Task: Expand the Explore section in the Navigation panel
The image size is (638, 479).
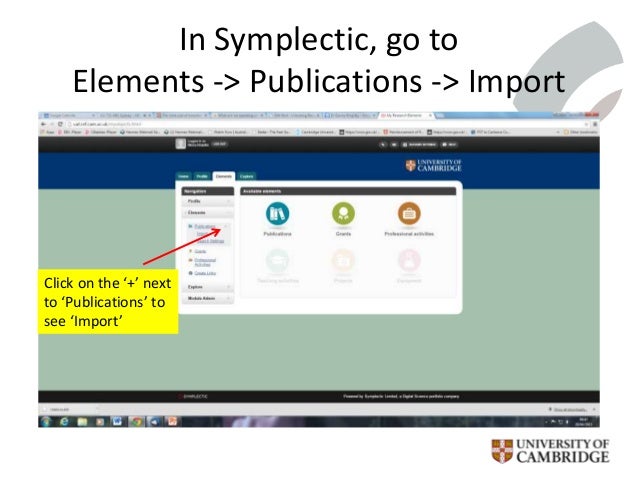Action: click(x=208, y=287)
